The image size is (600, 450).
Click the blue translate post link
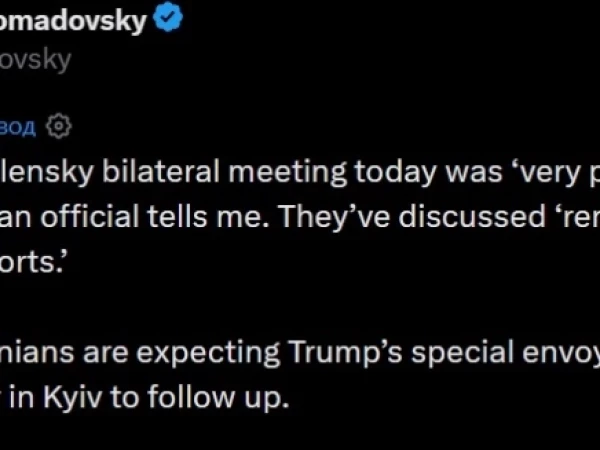[18, 127]
